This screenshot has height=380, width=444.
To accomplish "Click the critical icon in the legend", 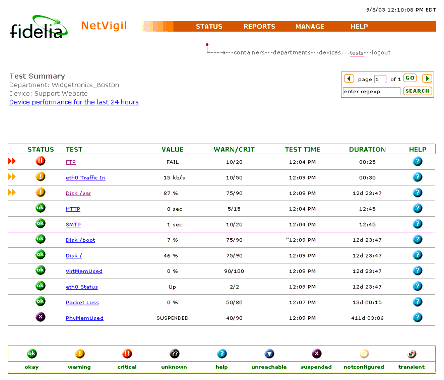I will click(127, 354).
